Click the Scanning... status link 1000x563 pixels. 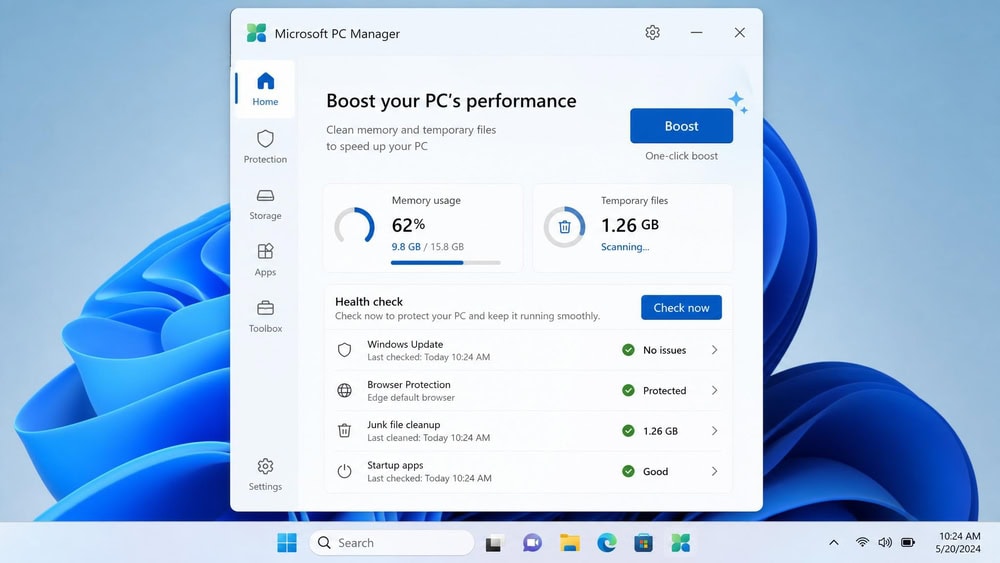pyautogui.click(x=625, y=247)
